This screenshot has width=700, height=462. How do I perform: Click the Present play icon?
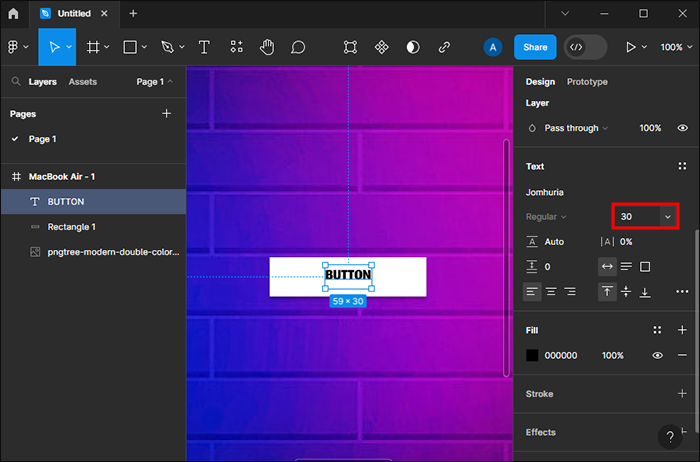click(x=630, y=47)
